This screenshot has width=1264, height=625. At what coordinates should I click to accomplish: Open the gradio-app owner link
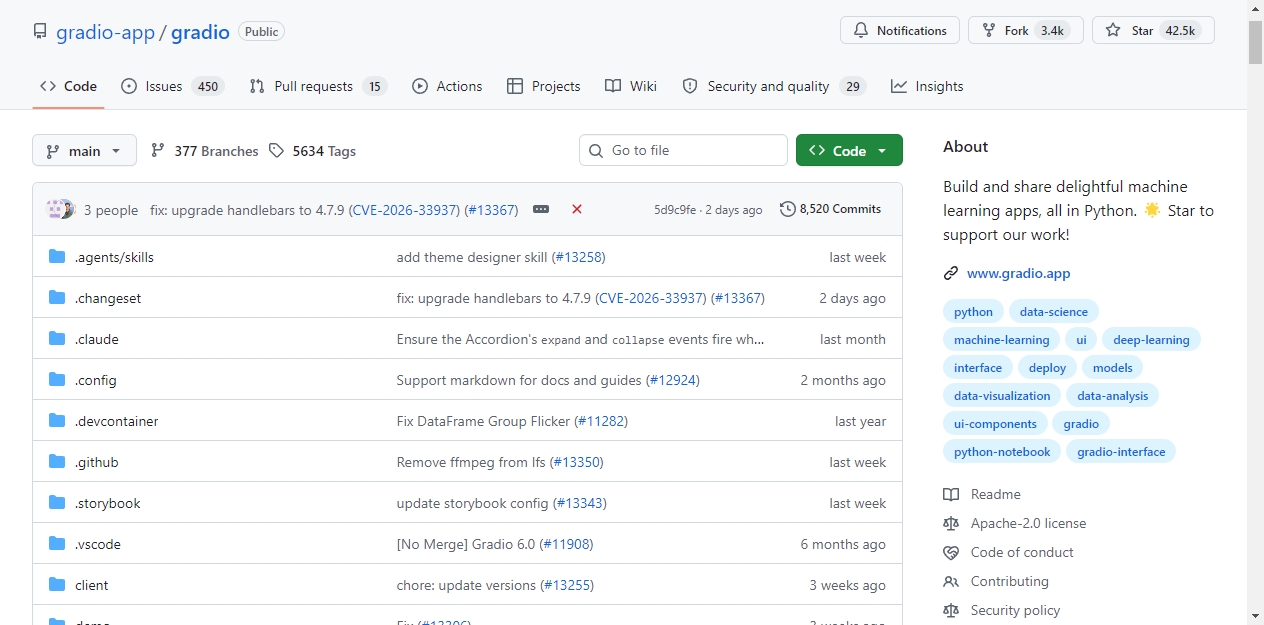point(105,32)
